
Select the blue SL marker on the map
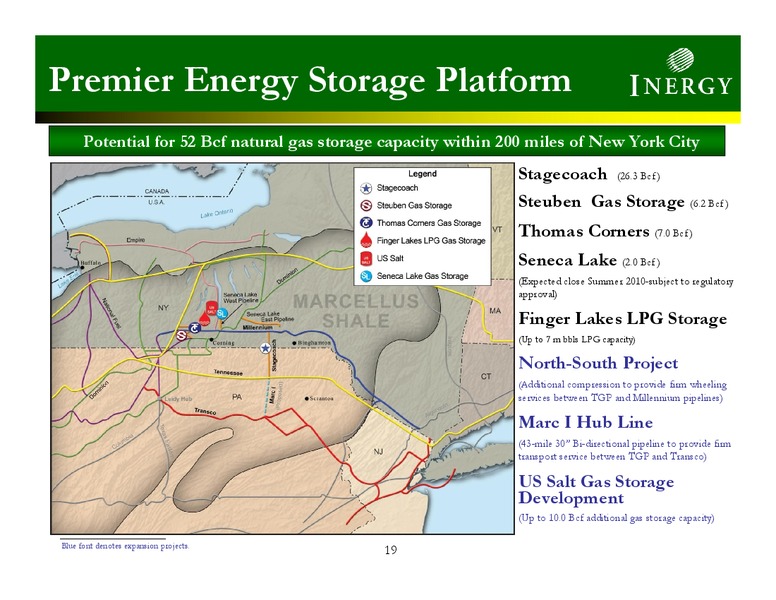coord(222,313)
